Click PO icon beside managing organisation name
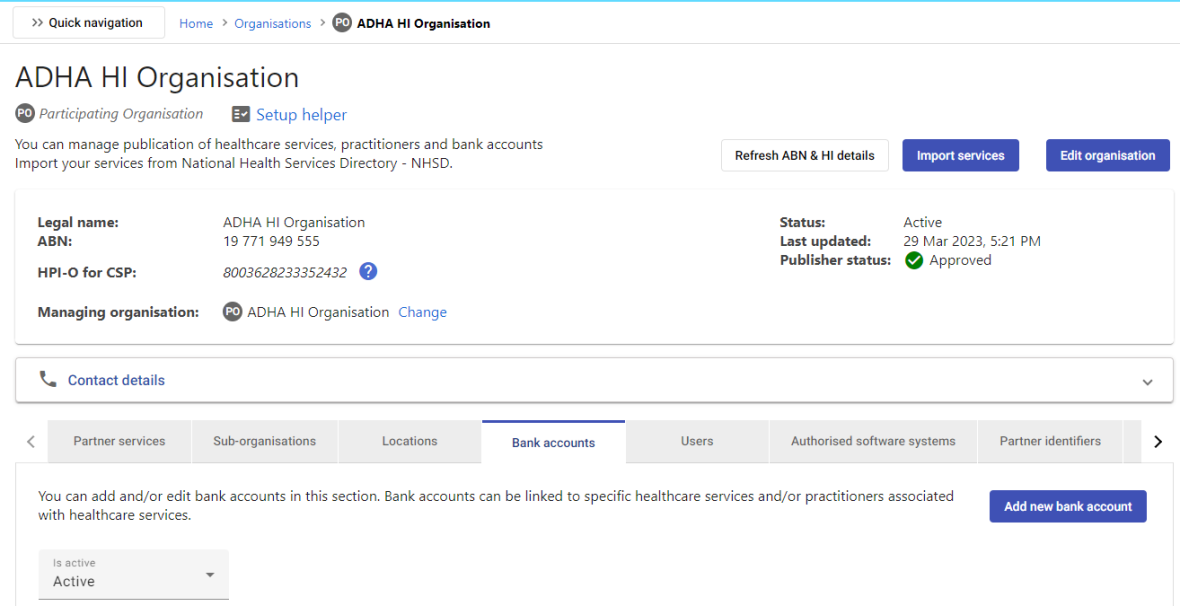1180x606 pixels. [x=232, y=312]
